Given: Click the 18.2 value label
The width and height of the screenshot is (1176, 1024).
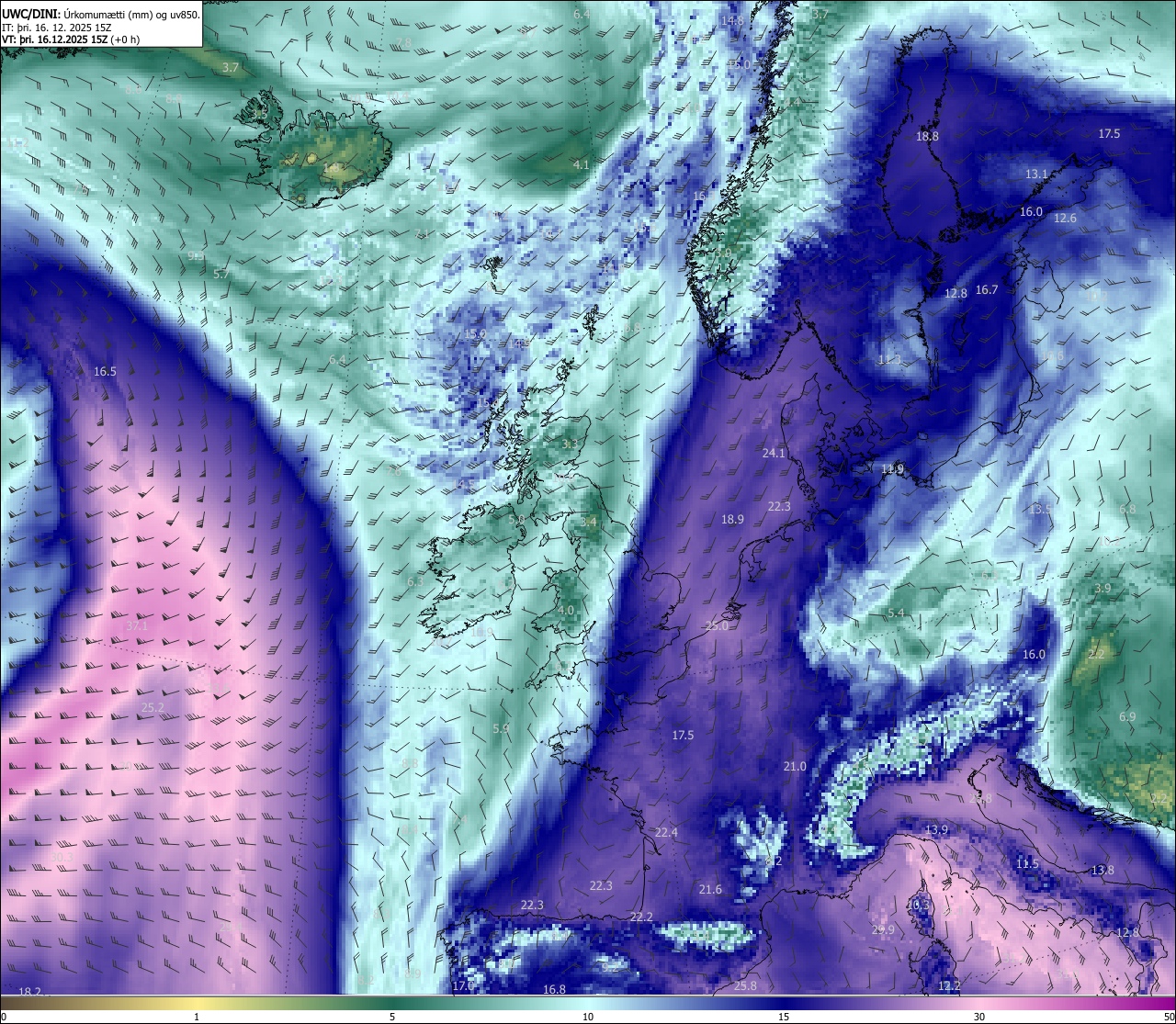Looking at the screenshot, I should pos(29,991).
